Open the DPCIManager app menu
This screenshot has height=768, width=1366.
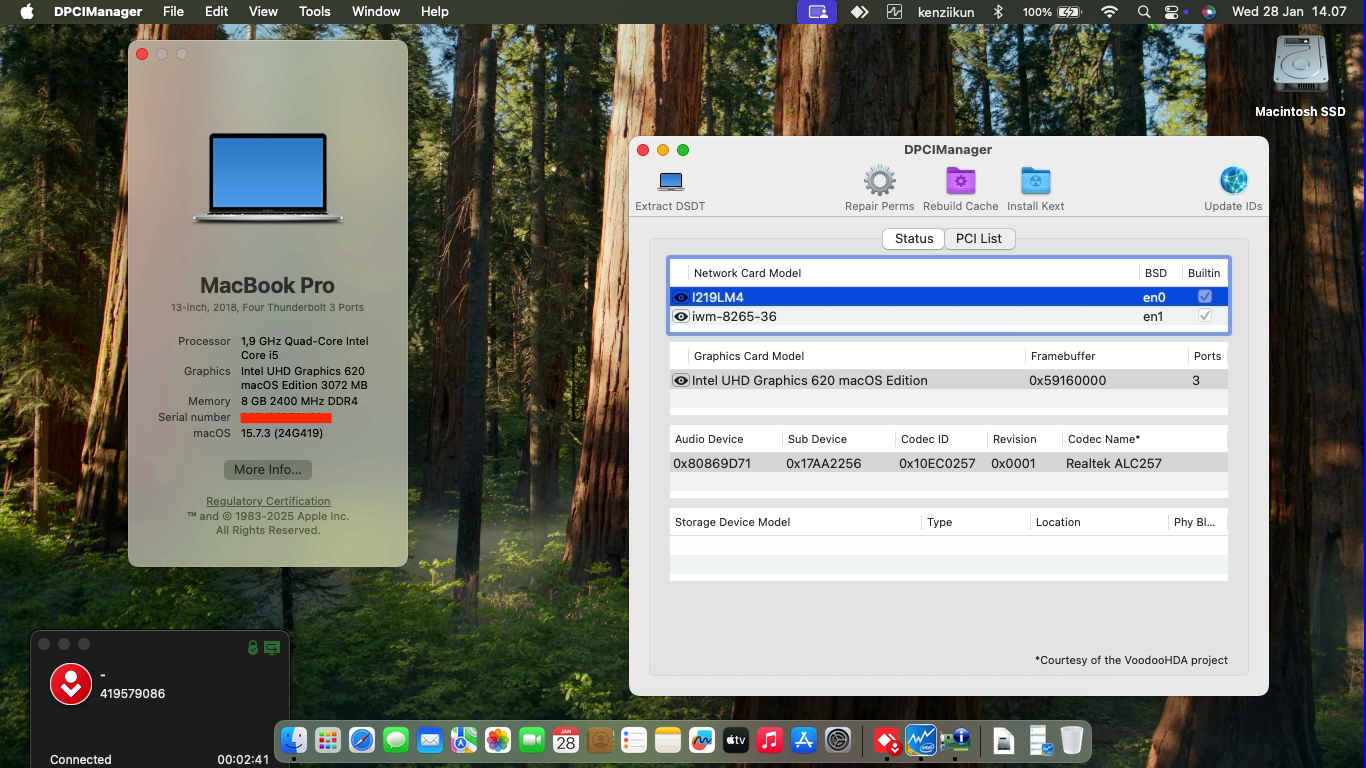(x=97, y=11)
